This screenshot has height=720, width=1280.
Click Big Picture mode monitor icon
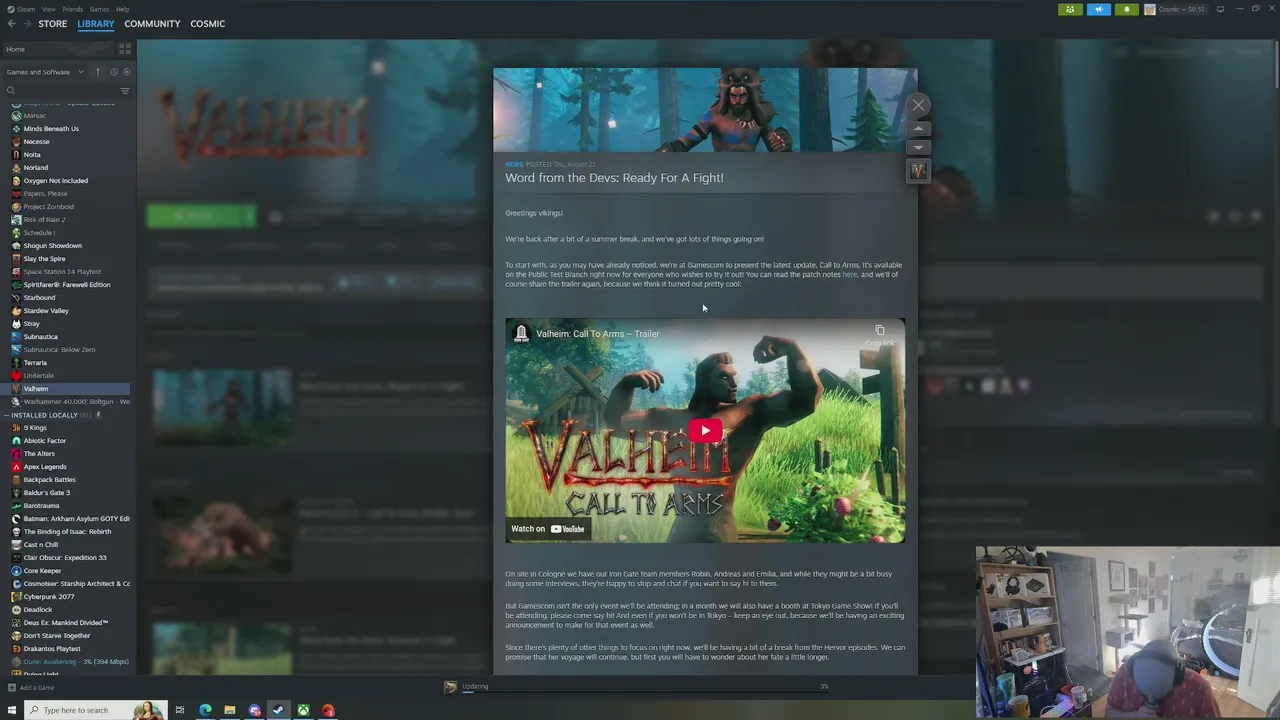click(1220, 9)
